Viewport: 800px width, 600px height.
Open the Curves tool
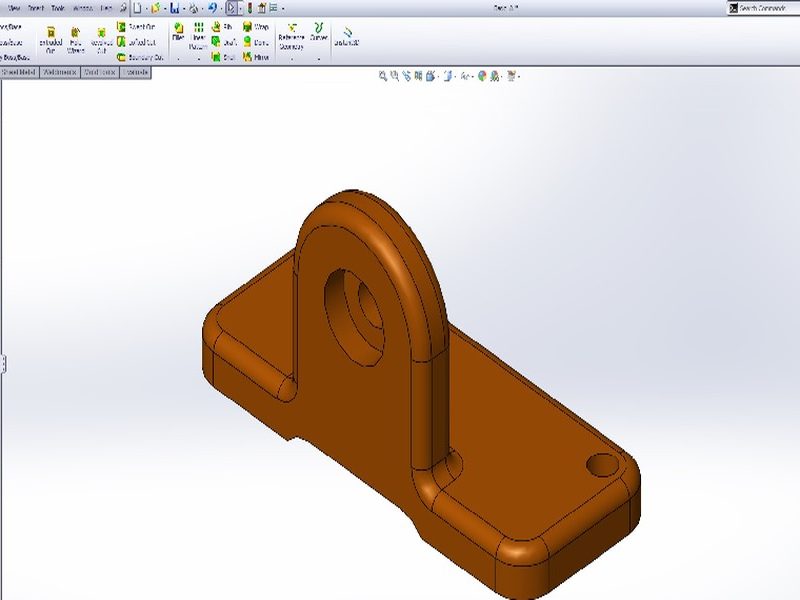[x=319, y=32]
